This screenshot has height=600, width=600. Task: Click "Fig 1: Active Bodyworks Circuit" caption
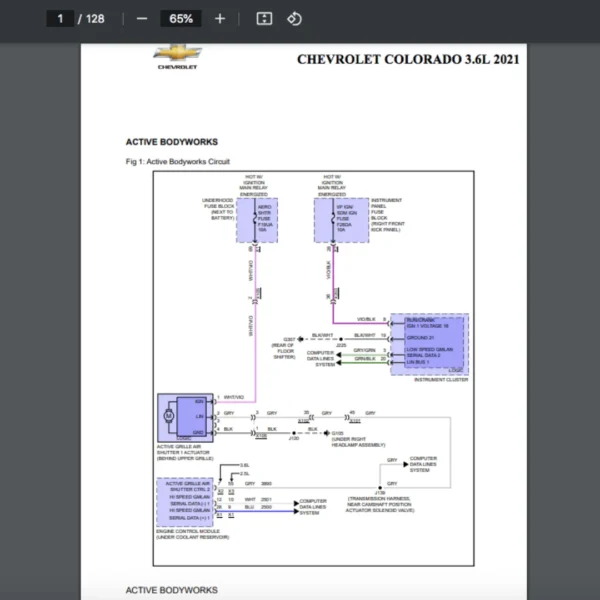(178, 161)
